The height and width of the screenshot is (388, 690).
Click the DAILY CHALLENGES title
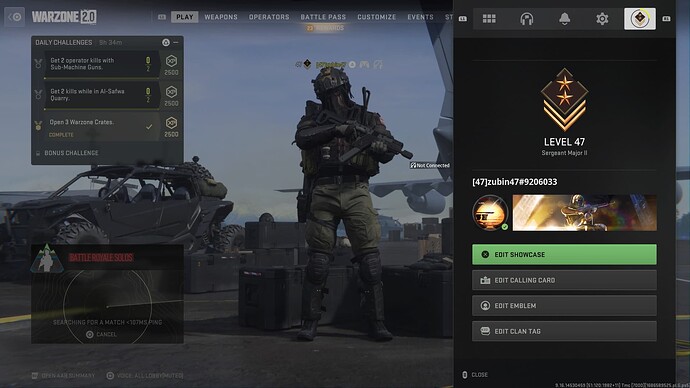(x=64, y=43)
